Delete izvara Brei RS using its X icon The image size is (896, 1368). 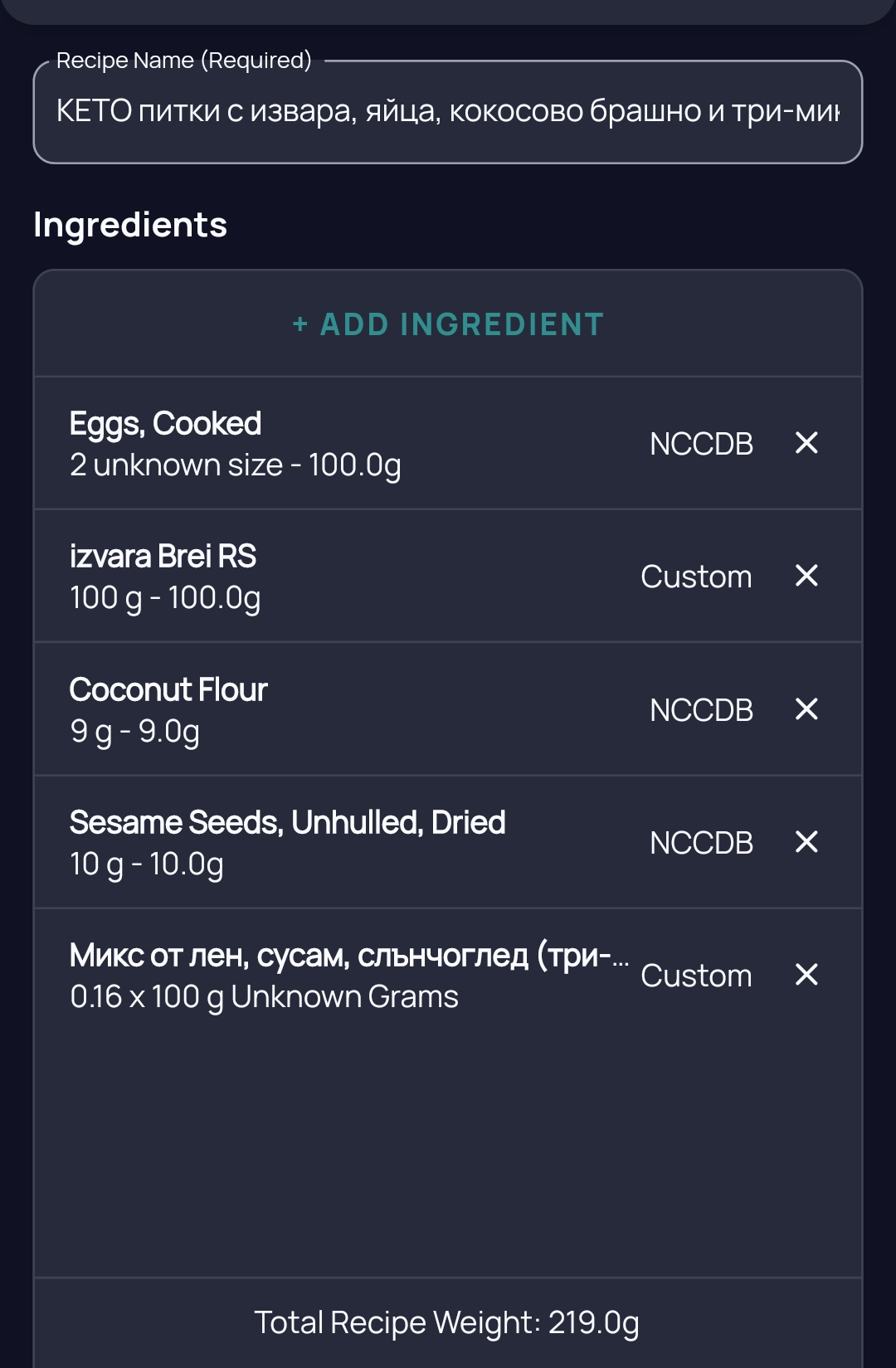[806, 576]
